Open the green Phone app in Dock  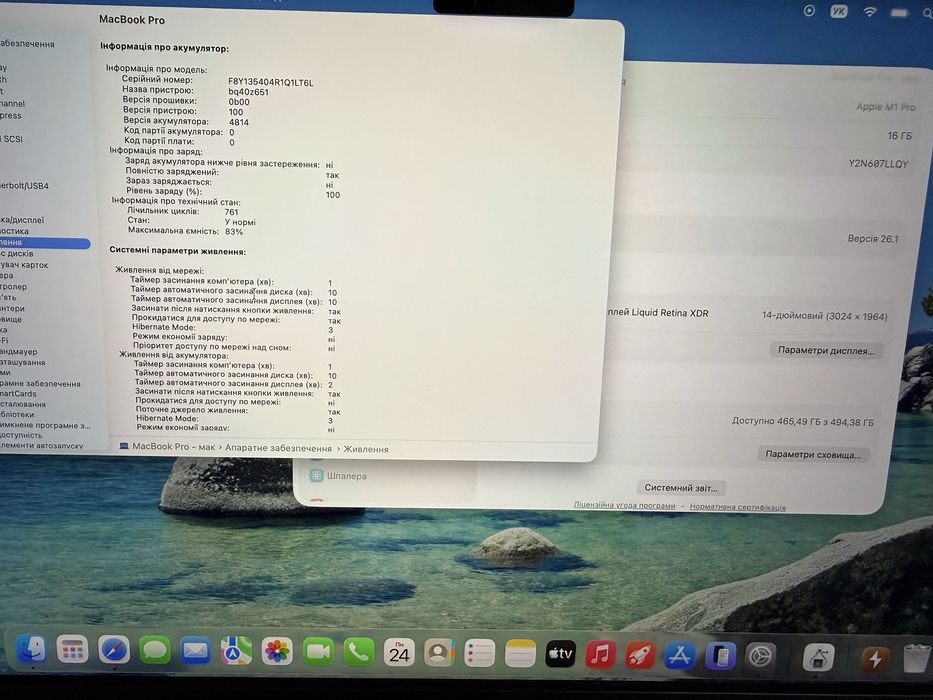pyautogui.click(x=358, y=653)
